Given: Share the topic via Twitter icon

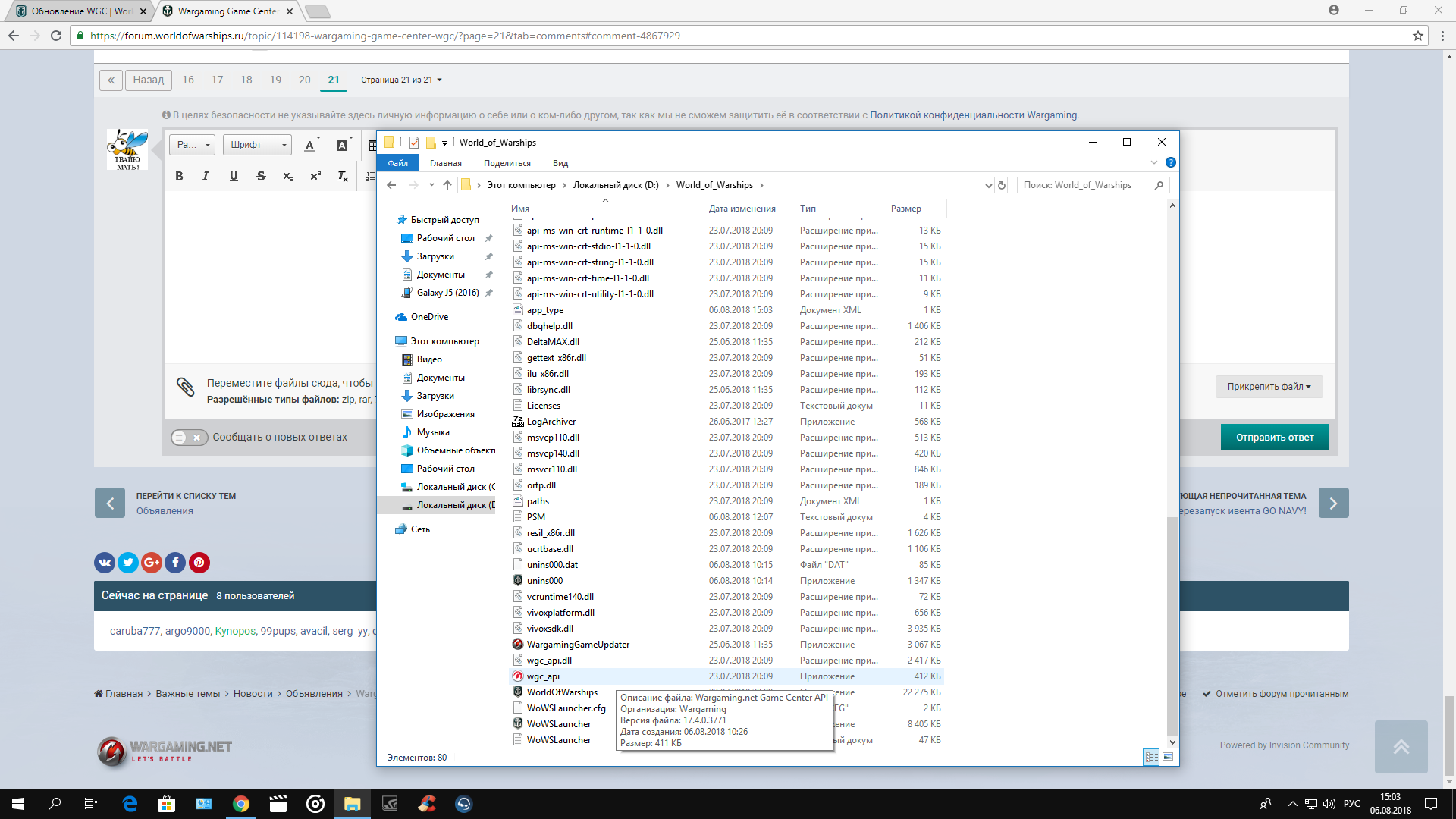Looking at the screenshot, I should [x=128, y=562].
